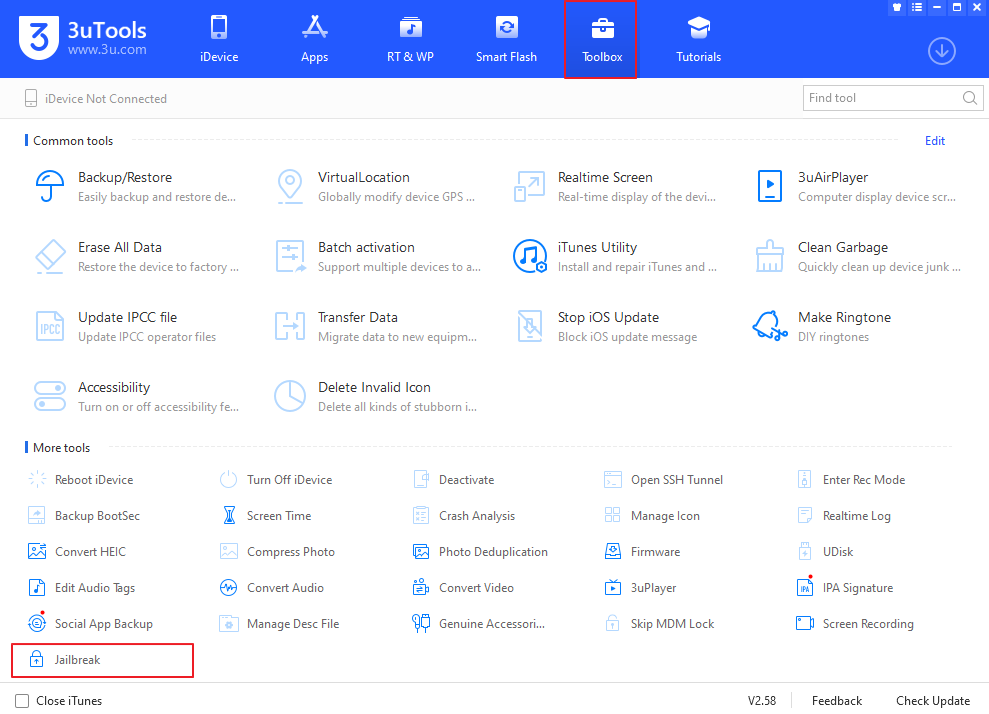The image size is (989, 714).
Task: Click the skin shirt icon in title bar
Action: [x=897, y=8]
